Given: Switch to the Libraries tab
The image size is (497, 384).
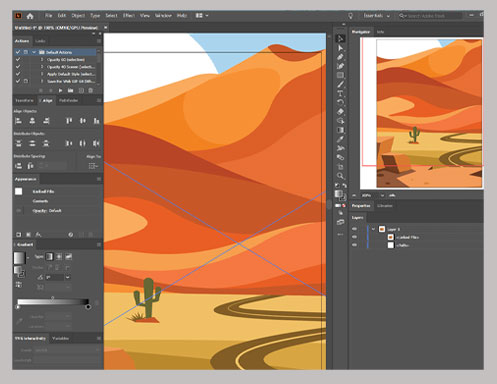Looking at the screenshot, I should [x=385, y=206].
